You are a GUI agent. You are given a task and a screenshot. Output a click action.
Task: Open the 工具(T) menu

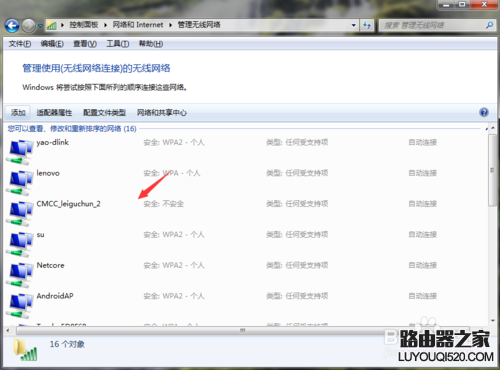118,44
